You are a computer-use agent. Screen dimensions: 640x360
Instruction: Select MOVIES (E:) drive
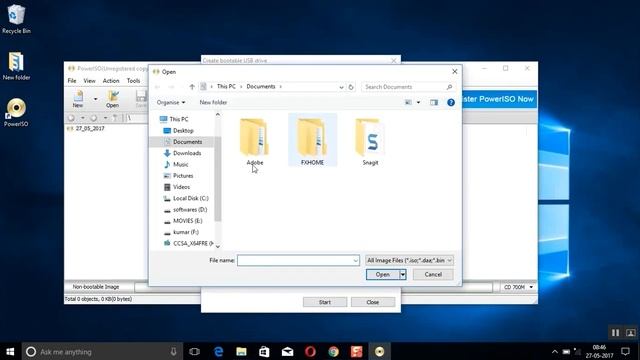pos(187,221)
